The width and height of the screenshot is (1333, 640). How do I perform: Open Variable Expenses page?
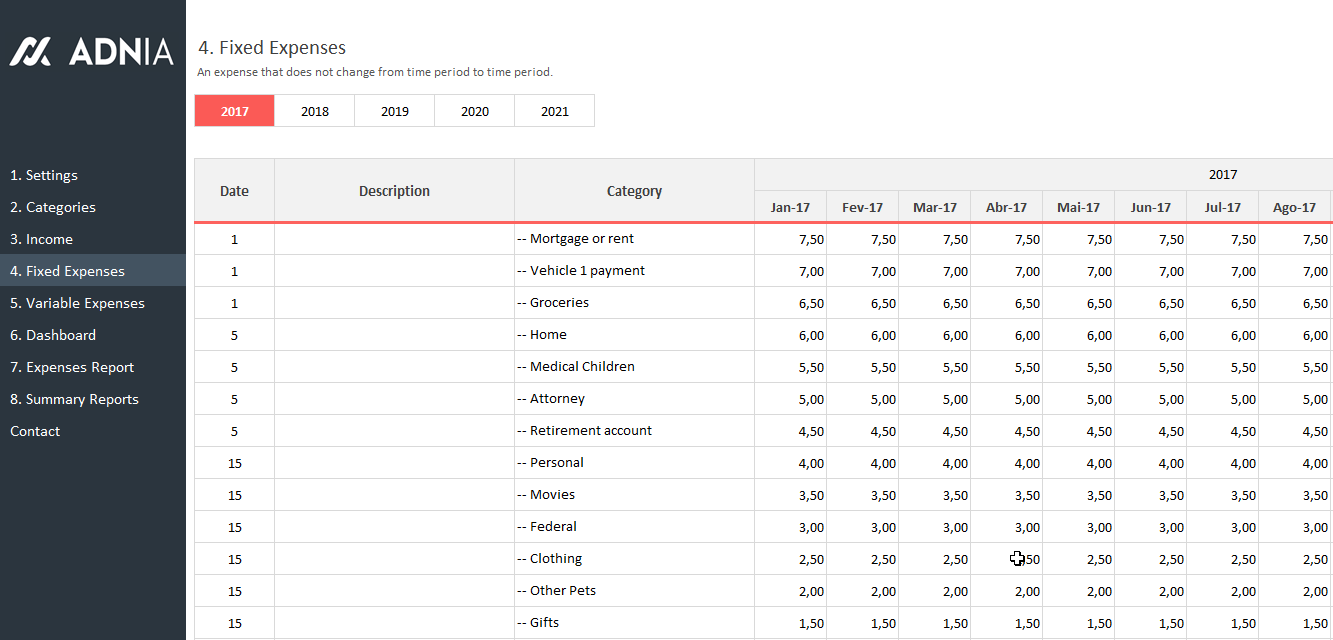77,303
